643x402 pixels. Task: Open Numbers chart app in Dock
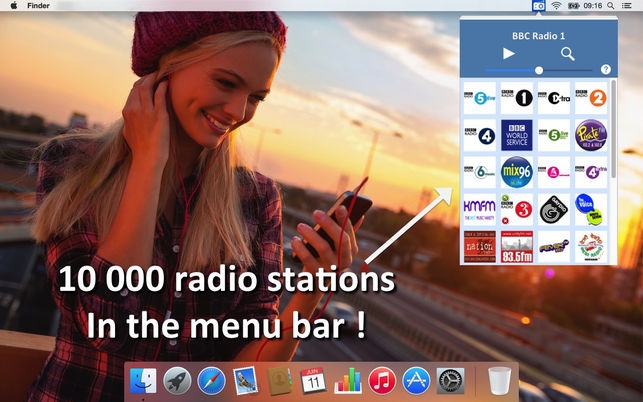[x=348, y=381]
